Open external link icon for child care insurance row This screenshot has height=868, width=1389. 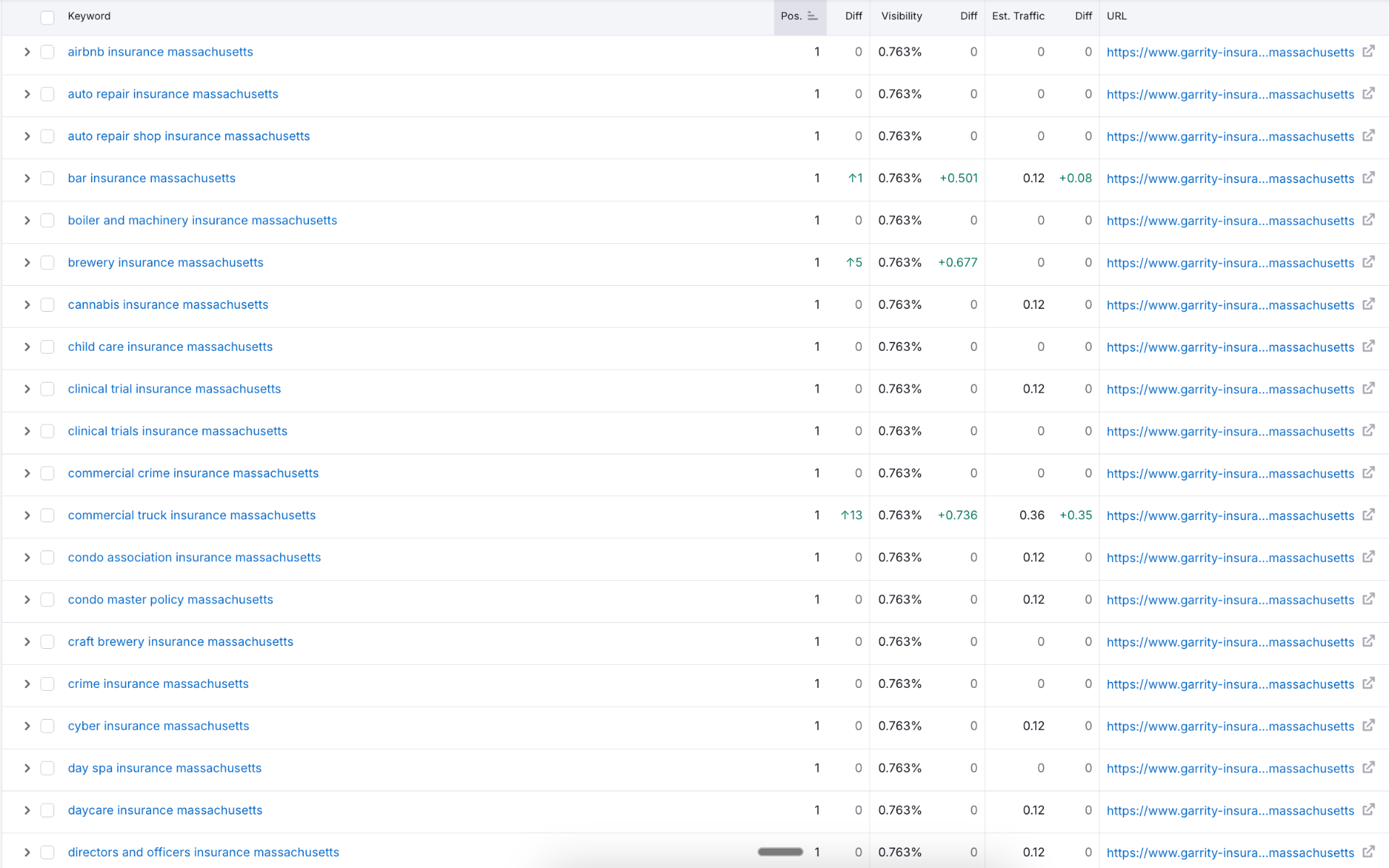1368,346
